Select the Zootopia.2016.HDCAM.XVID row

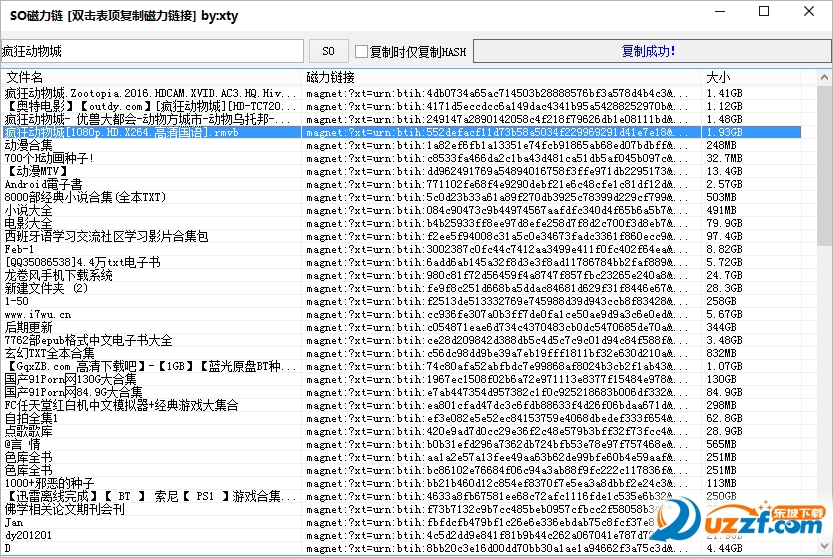[x=401, y=93]
